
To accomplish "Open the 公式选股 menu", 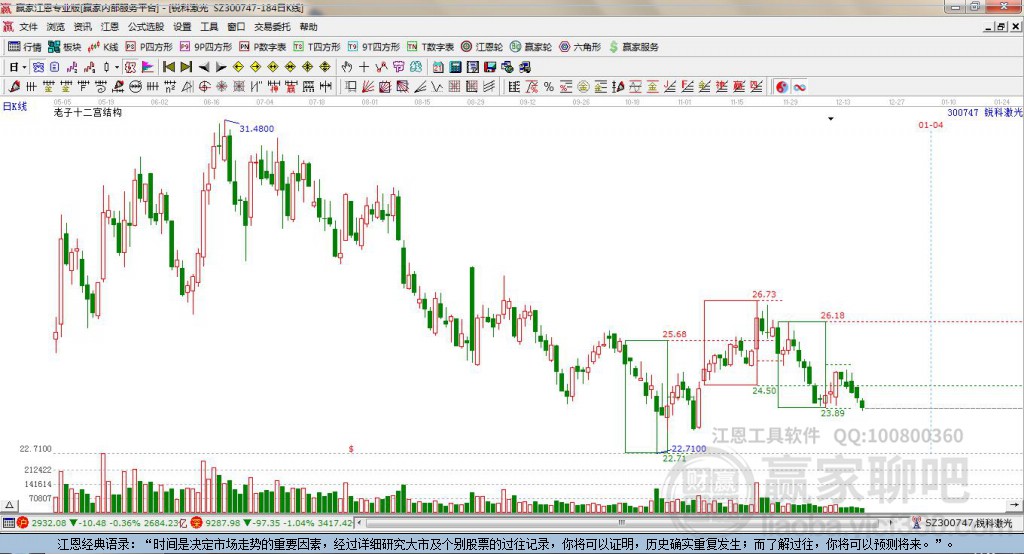I will coord(146,27).
